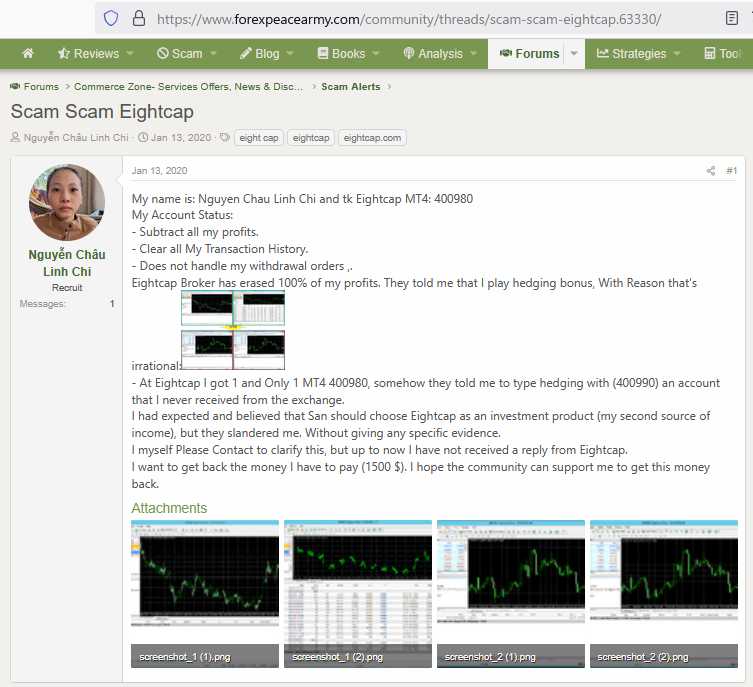Expand the Analysis dropdown arrow
The image size is (753, 687).
point(474,53)
